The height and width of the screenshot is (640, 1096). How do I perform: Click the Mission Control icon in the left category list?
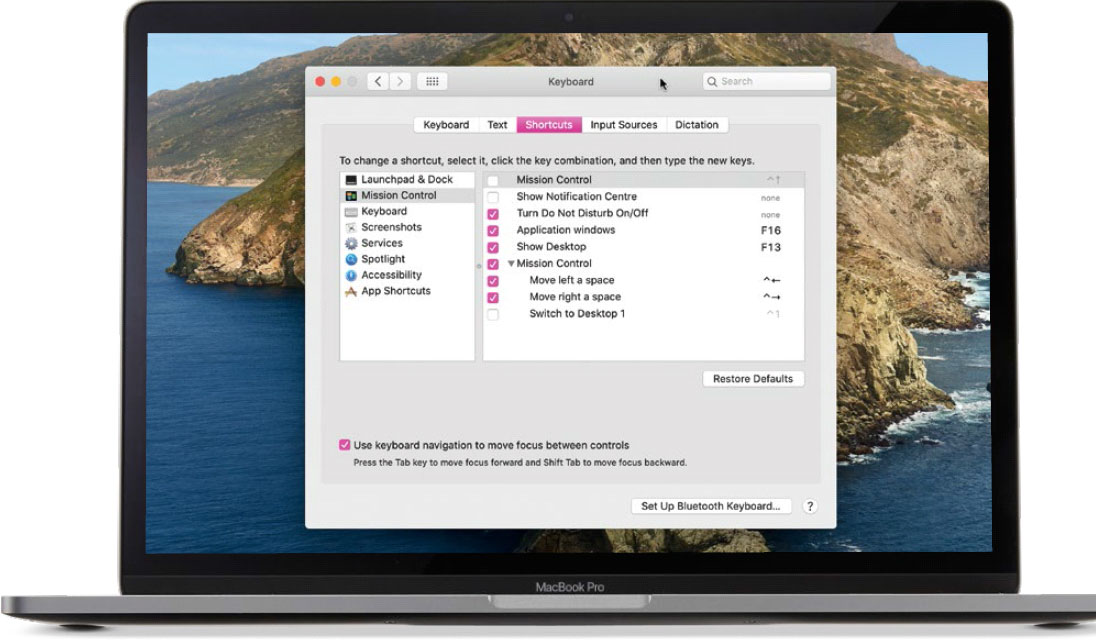351,196
